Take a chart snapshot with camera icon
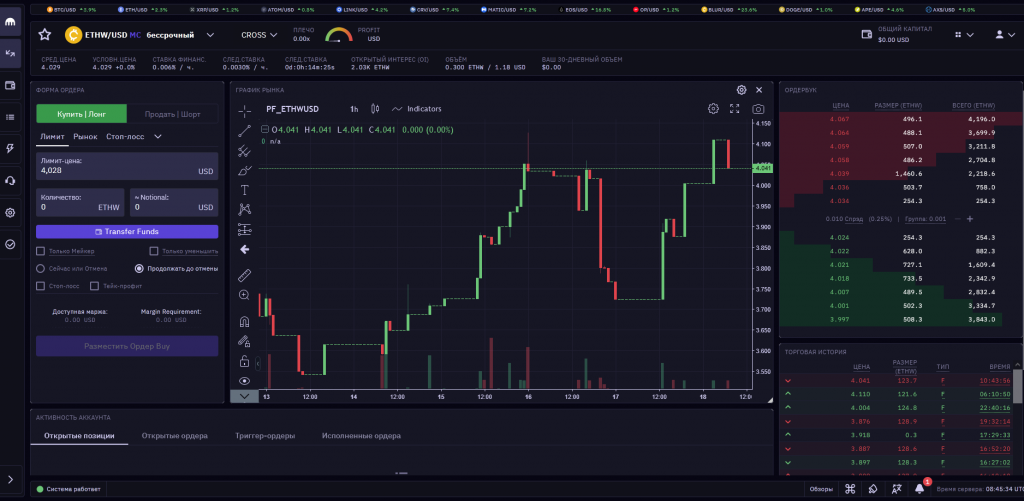The image size is (1024, 501). 759,108
